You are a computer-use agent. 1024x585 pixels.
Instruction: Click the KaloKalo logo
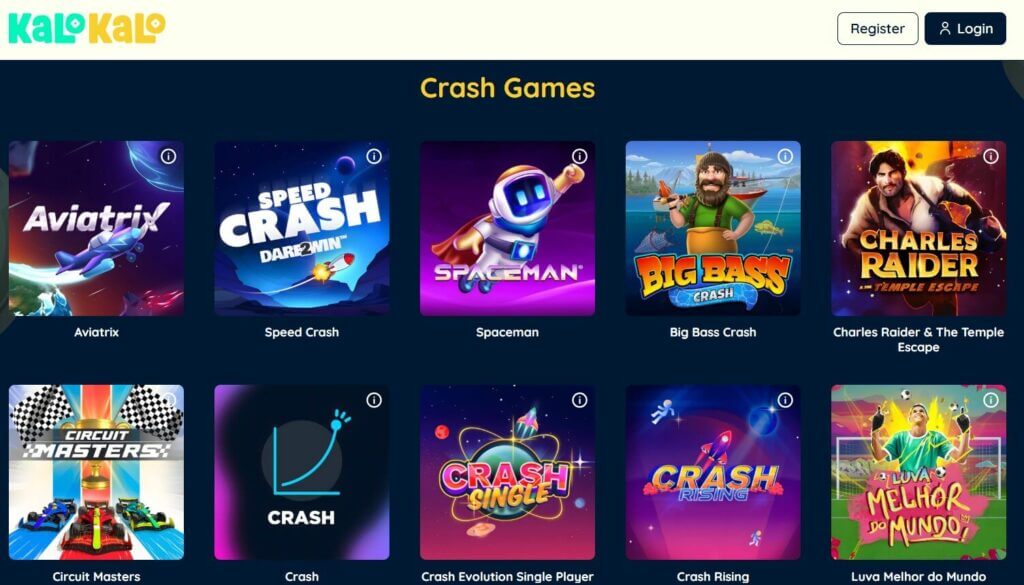[x=87, y=28]
